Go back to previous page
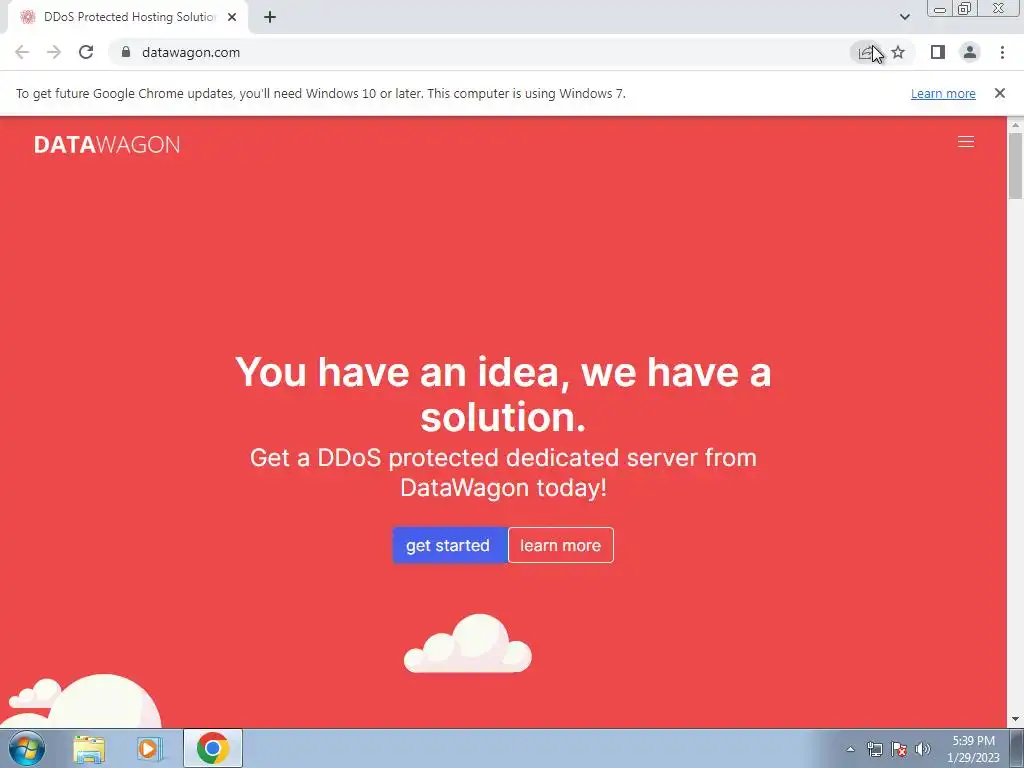Screen dimensions: 1024x768 22,52
